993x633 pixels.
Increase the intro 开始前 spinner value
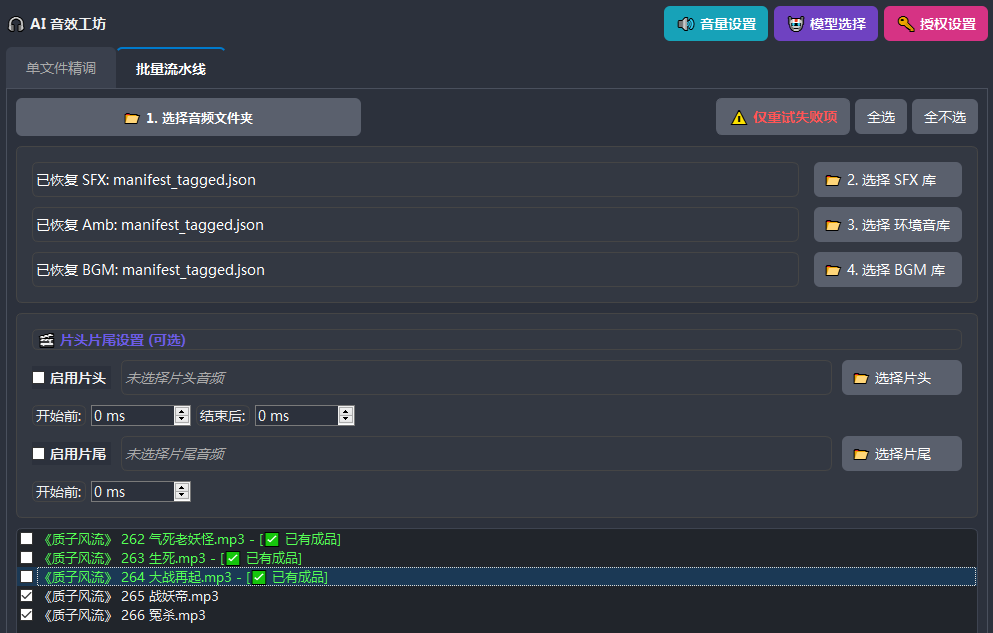[182, 411]
